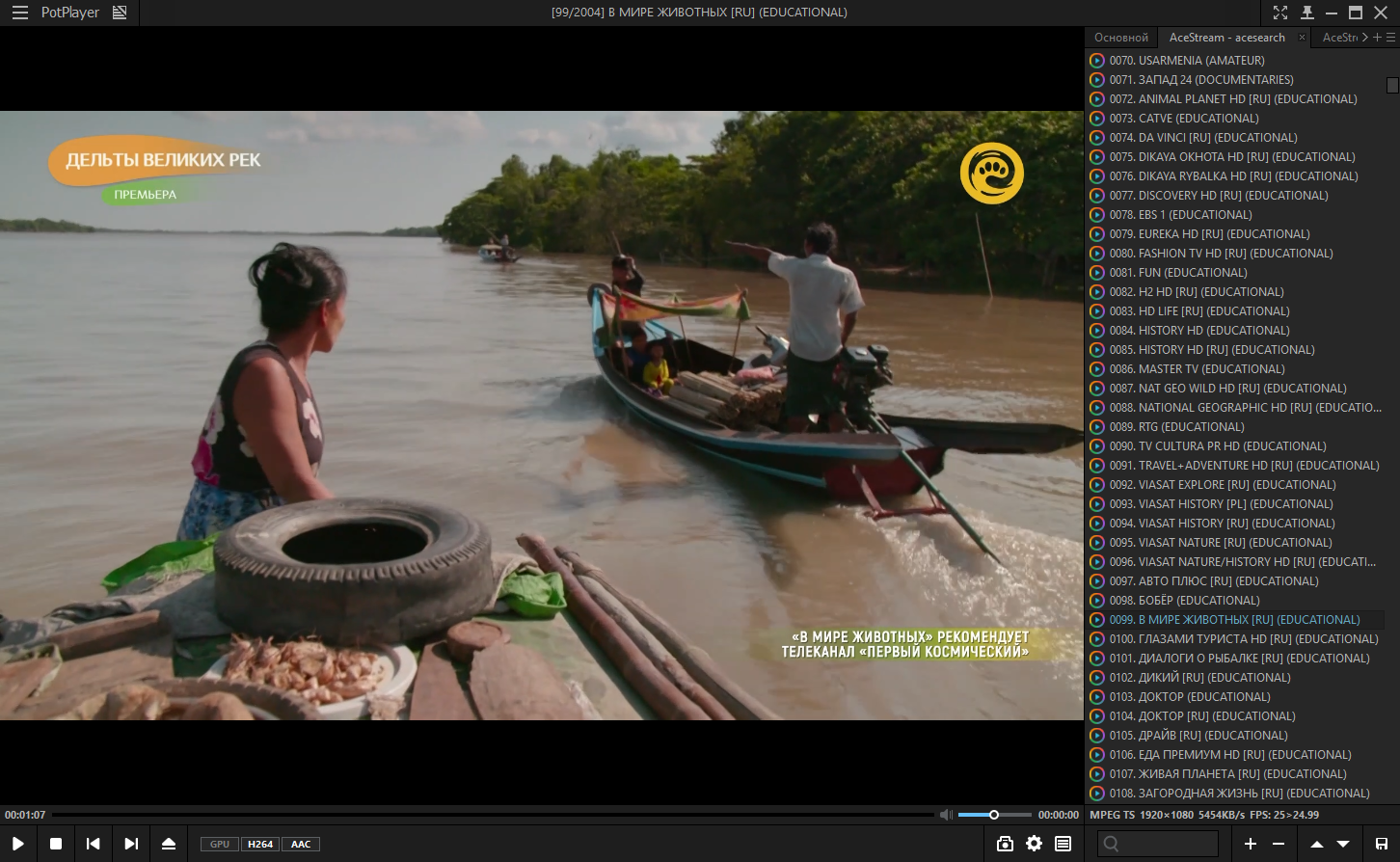This screenshot has height=862, width=1400.
Task: Mute audio with the speaker icon
Action: pyautogui.click(x=946, y=815)
